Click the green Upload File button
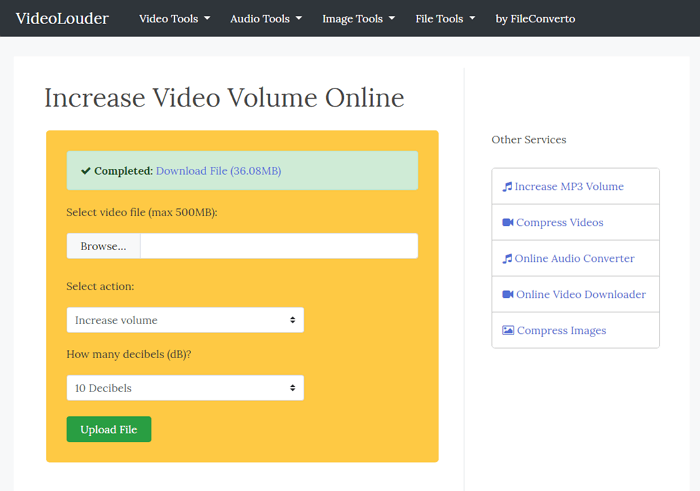 click(109, 429)
